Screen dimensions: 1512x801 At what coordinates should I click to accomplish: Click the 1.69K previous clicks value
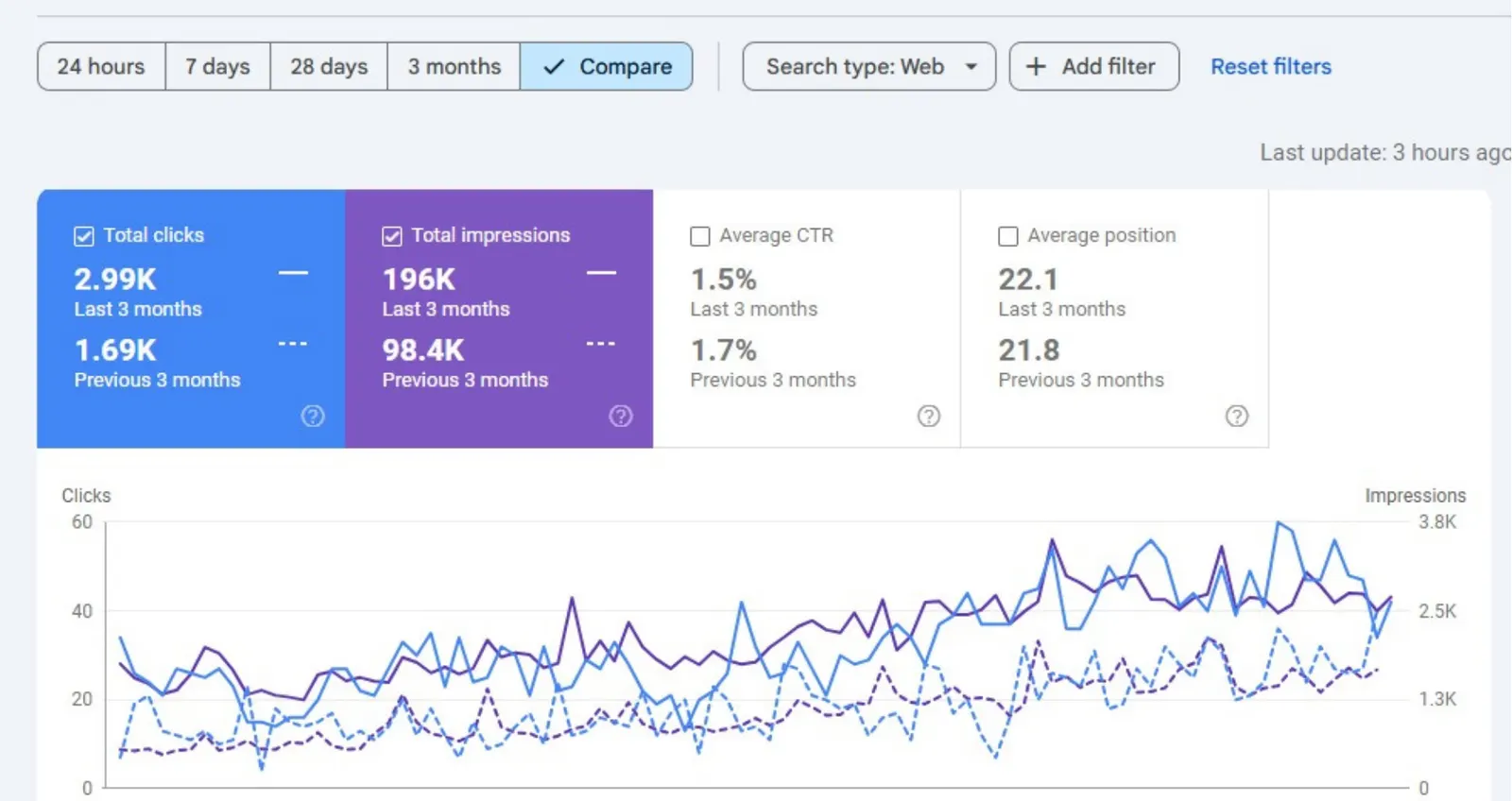click(x=115, y=350)
